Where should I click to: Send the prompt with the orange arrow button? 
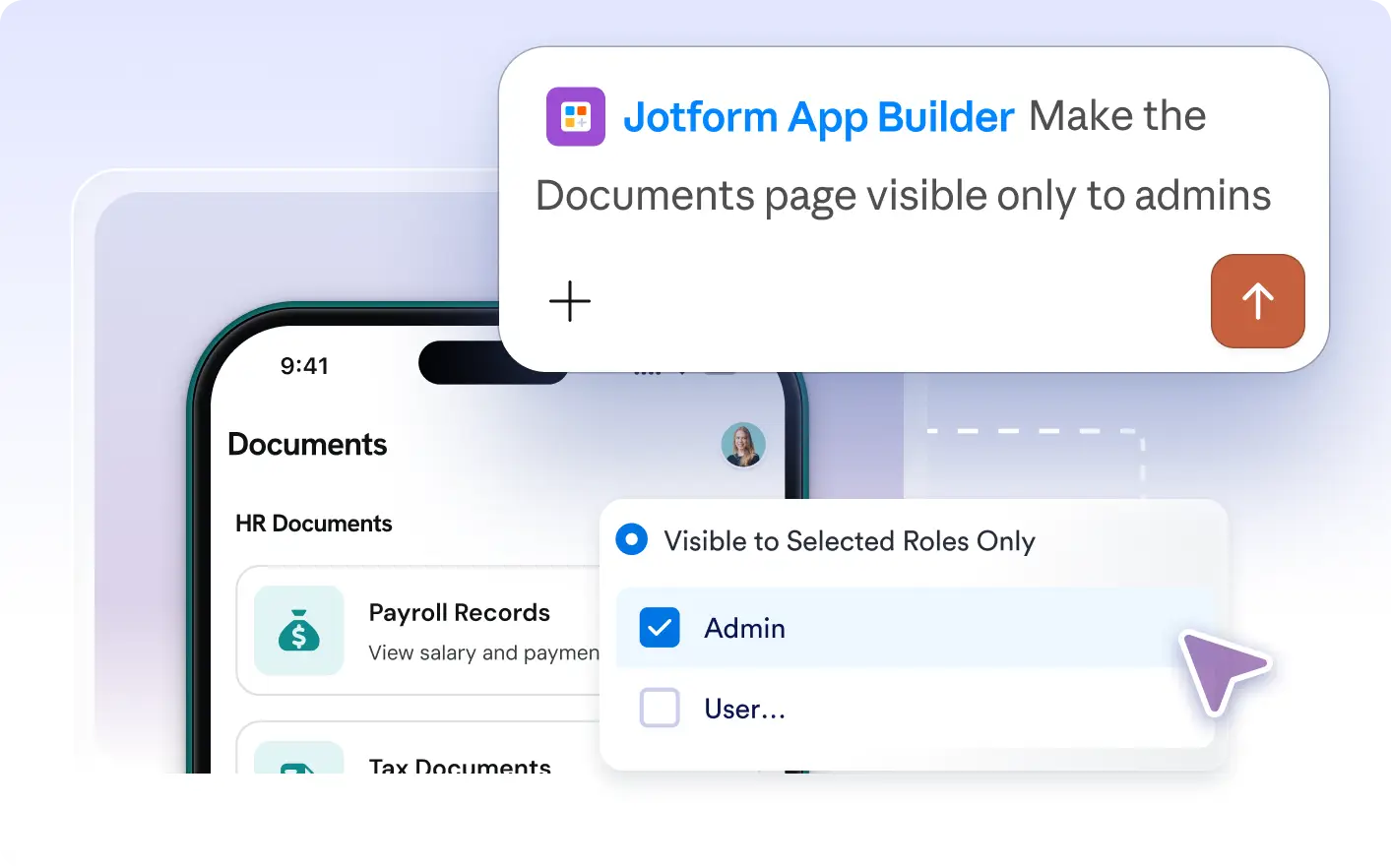pos(1257,301)
